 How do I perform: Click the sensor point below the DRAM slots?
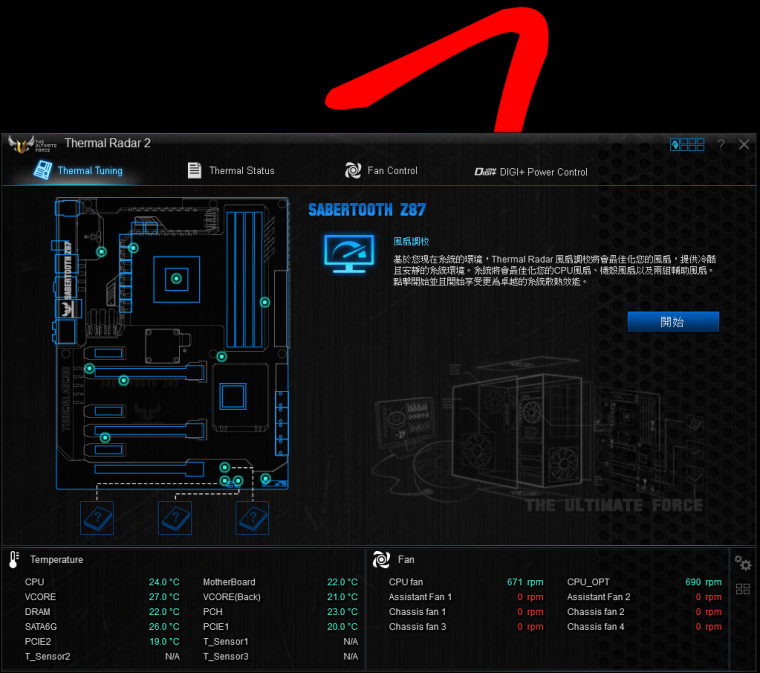pyautogui.click(x=222, y=357)
